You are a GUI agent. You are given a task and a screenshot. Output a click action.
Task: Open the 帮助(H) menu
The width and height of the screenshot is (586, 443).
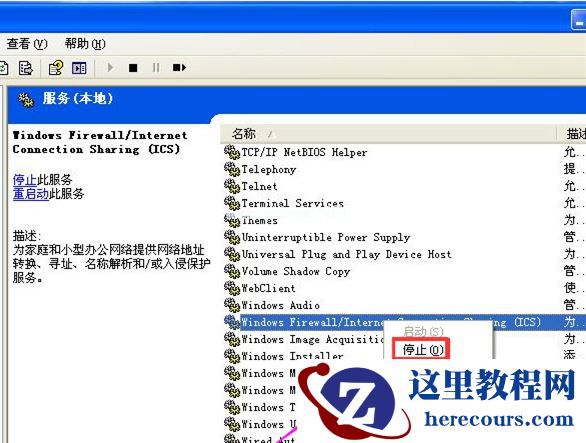(x=85, y=44)
